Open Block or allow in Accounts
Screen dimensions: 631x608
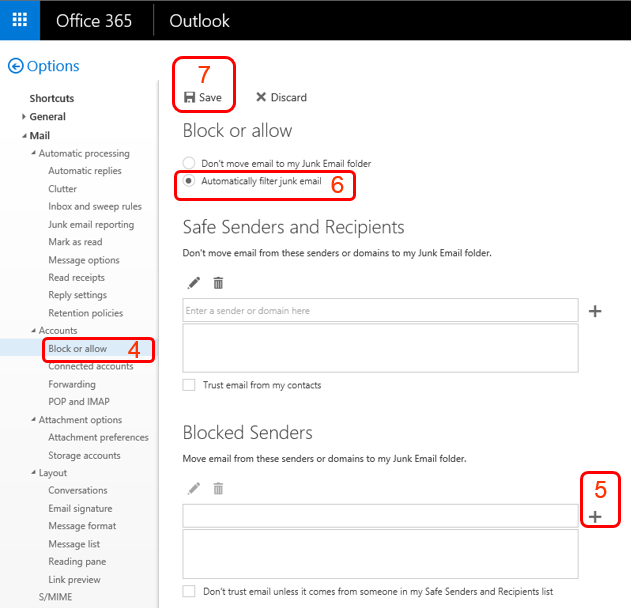pyautogui.click(x=77, y=349)
